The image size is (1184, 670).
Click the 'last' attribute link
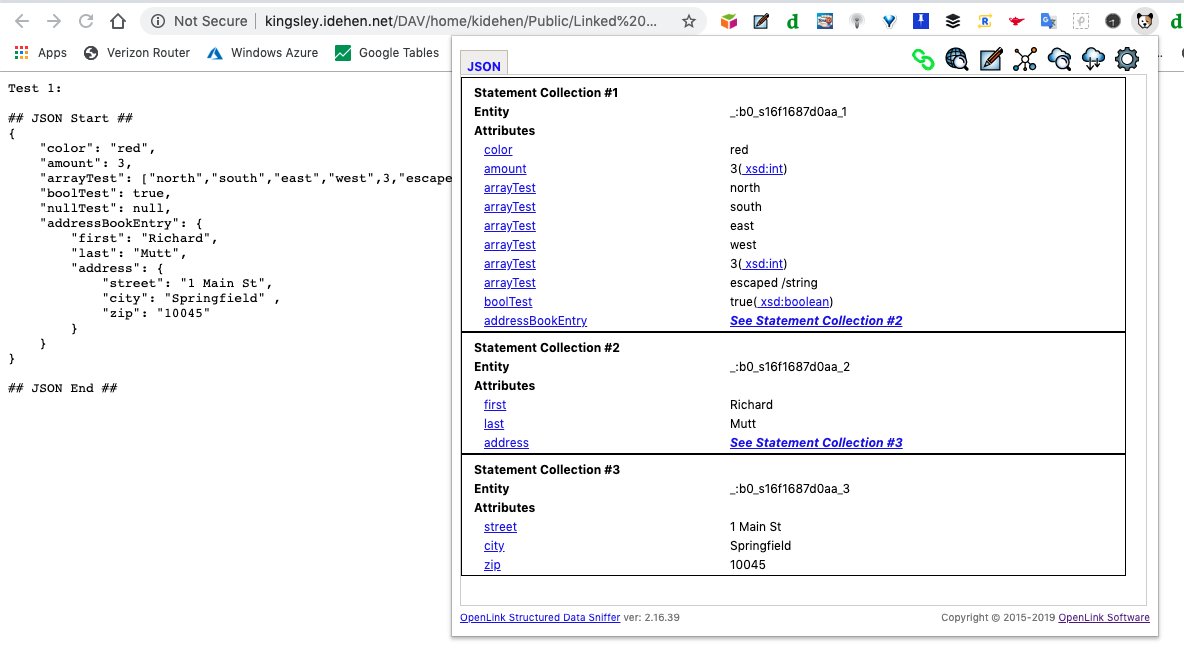click(494, 424)
